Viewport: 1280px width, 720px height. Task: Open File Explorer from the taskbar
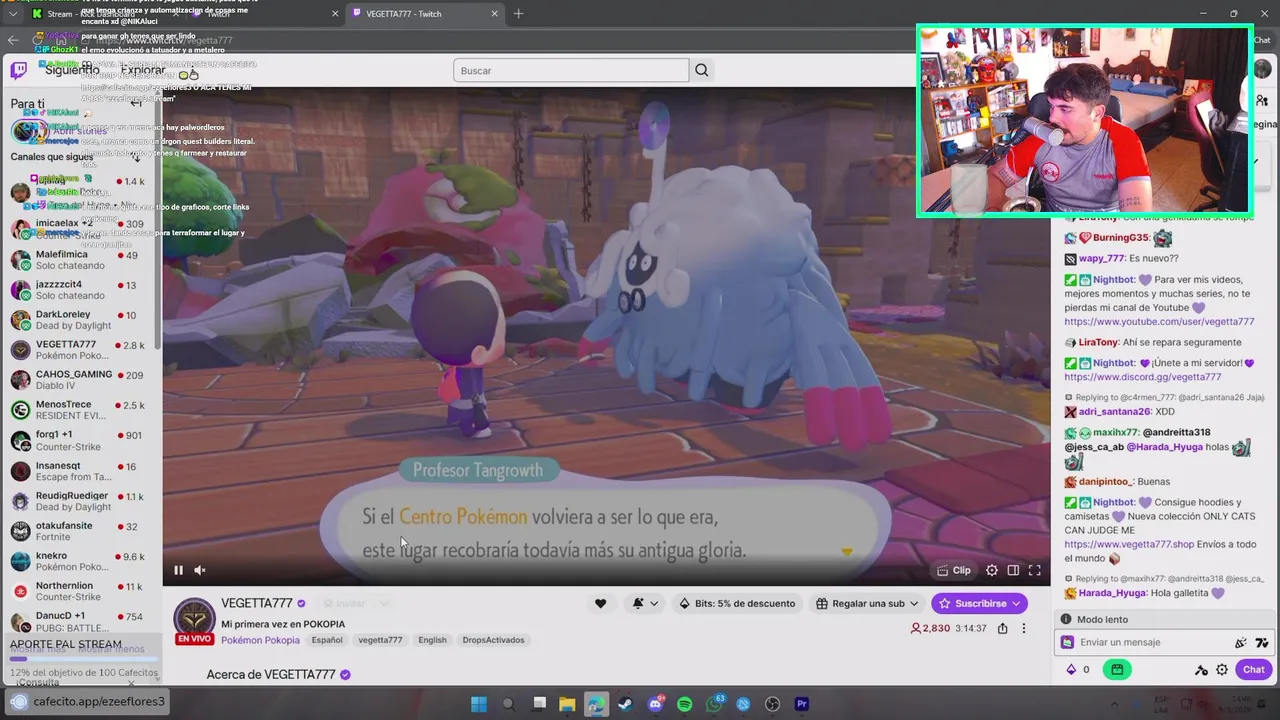[x=567, y=704]
